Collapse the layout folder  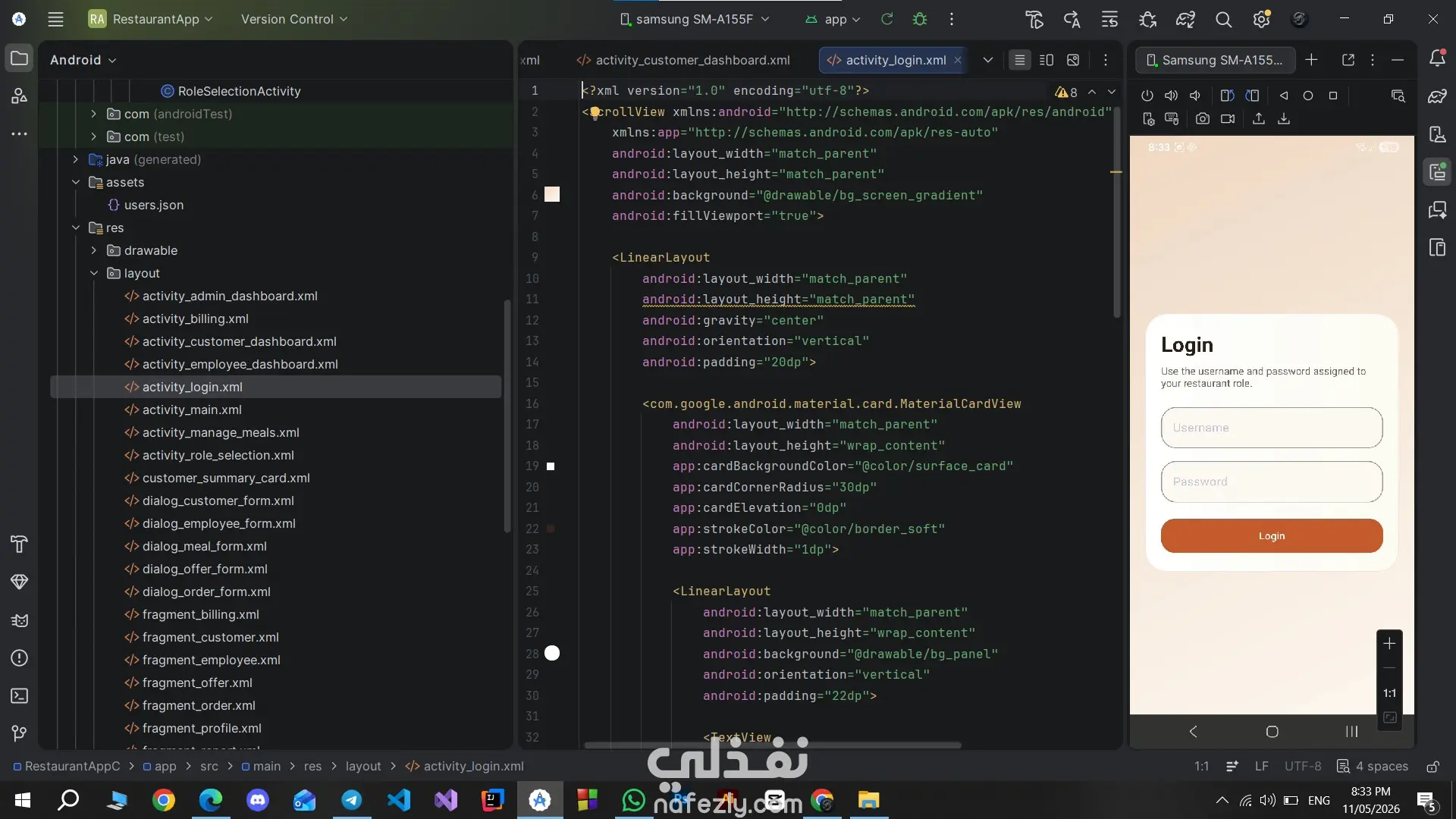point(93,273)
